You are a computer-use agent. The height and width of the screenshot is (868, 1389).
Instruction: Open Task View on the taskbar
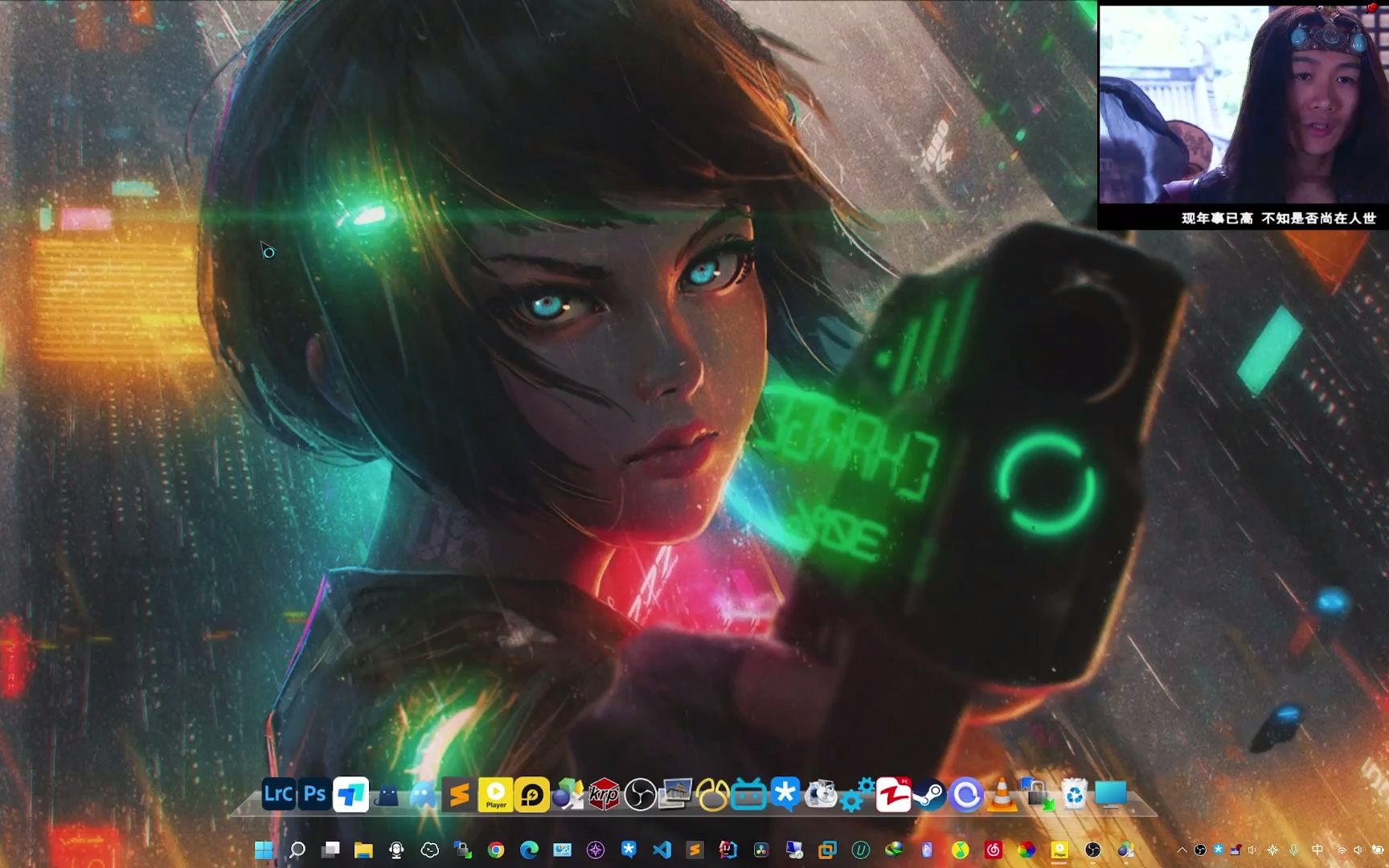[x=330, y=850]
